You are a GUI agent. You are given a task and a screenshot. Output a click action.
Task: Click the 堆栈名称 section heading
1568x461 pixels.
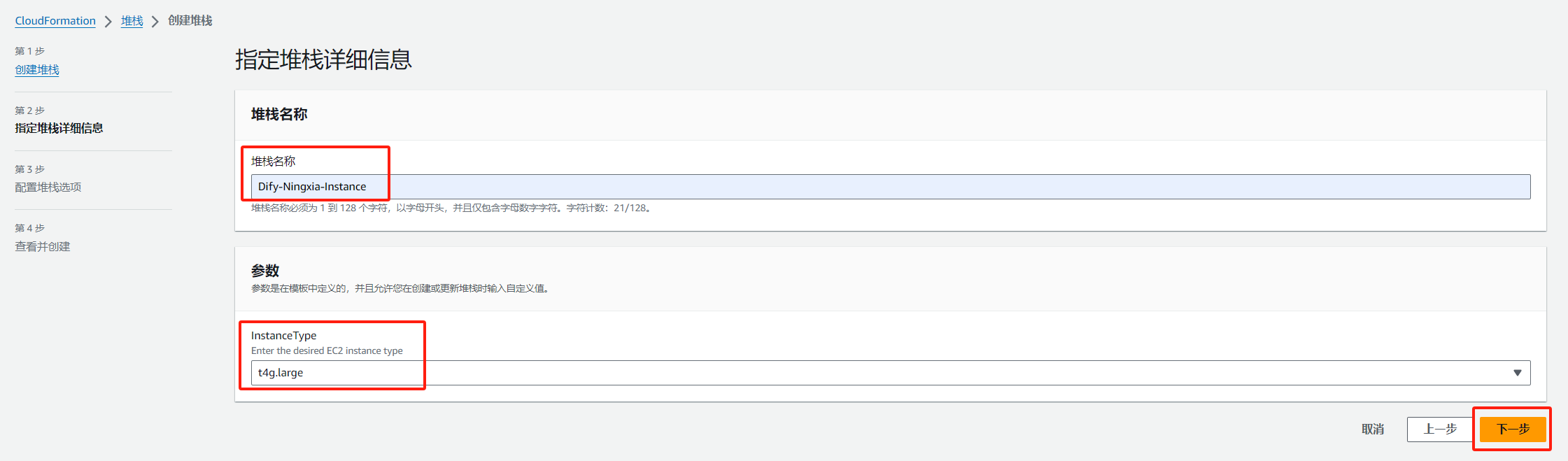pyautogui.click(x=279, y=115)
